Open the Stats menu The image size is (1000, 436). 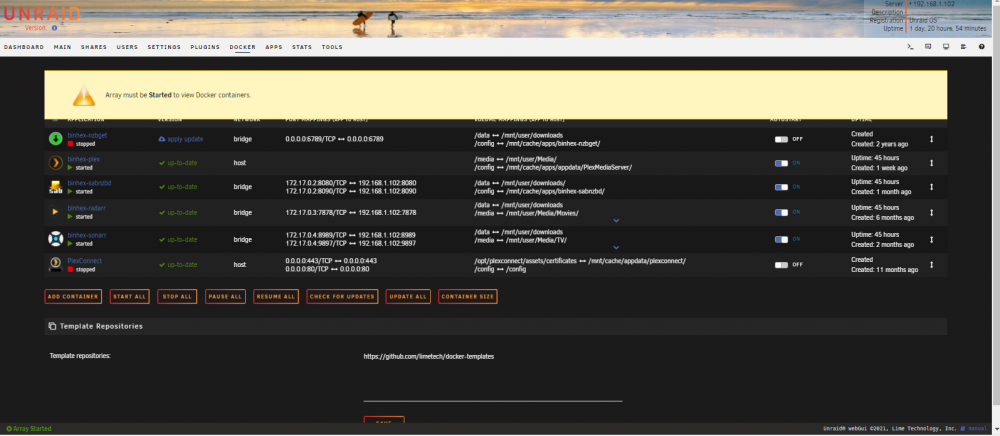(x=302, y=47)
